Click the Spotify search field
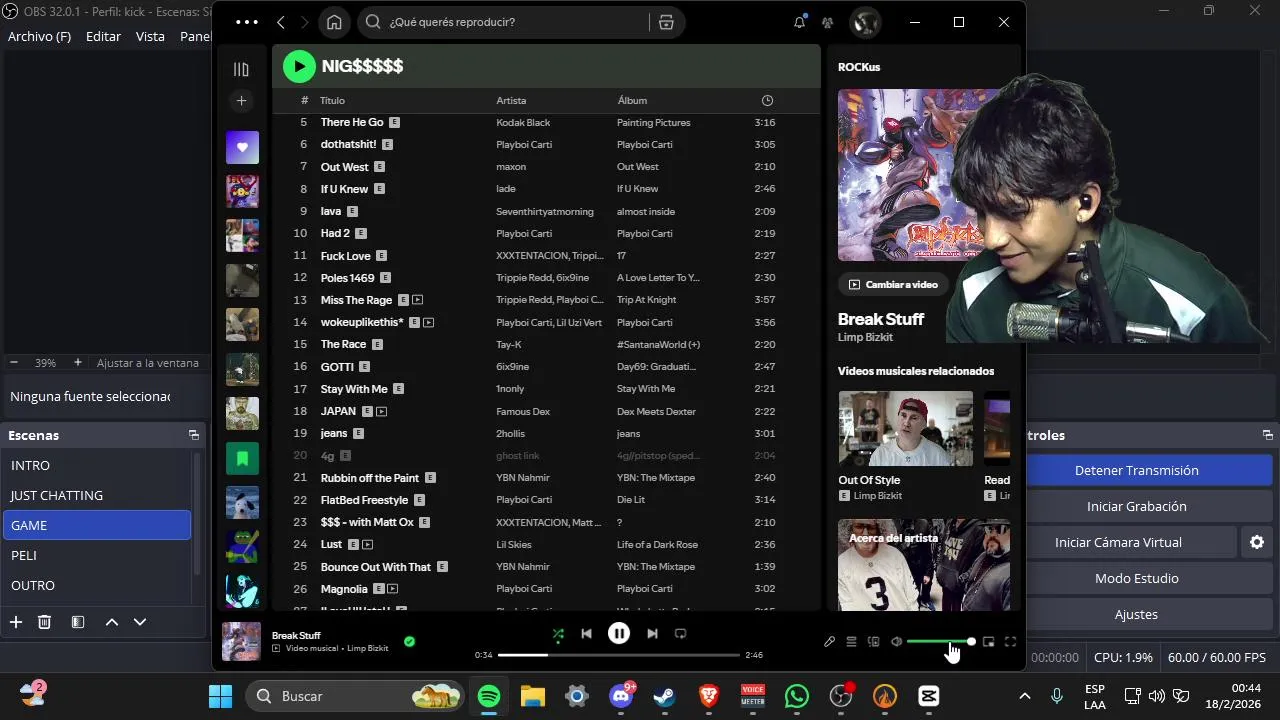 tap(516, 22)
